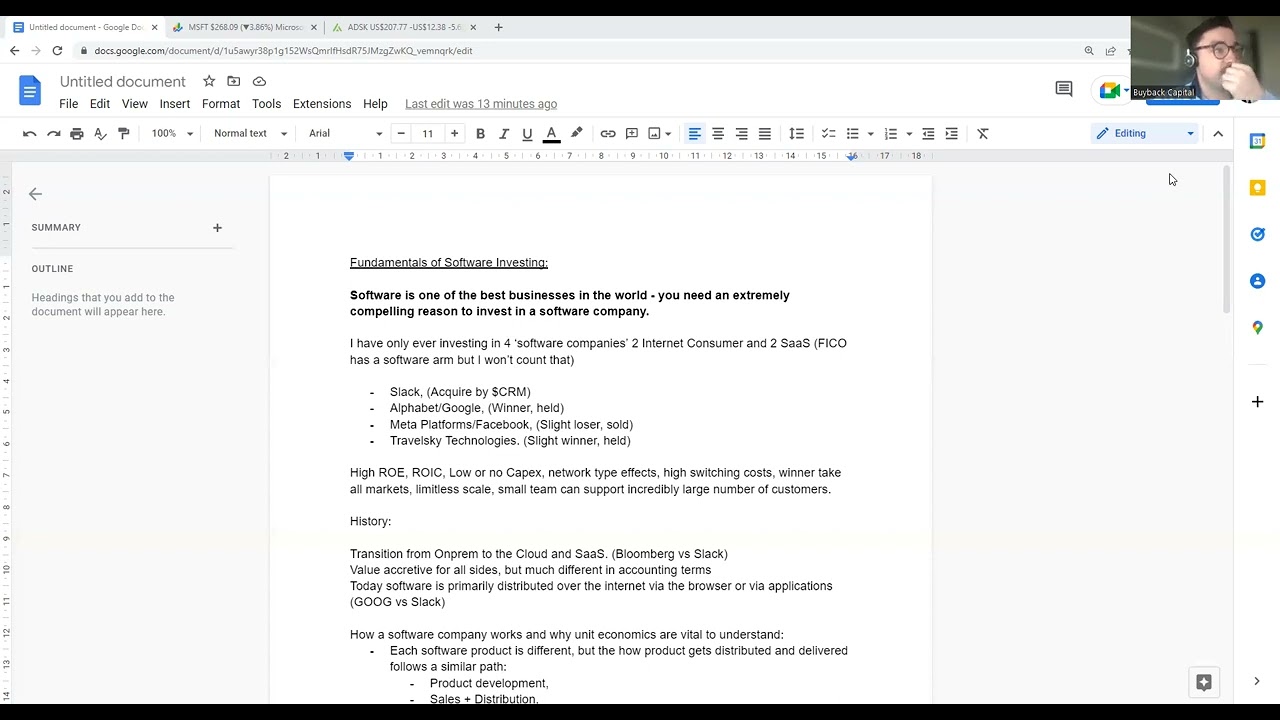Open Google Calendar in the side panel
This screenshot has height=720, width=1280.
coord(1258,141)
